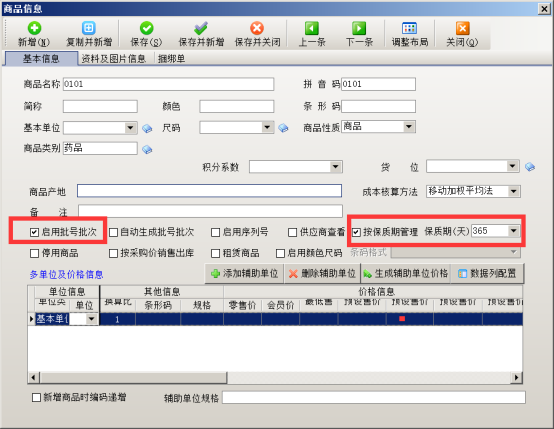Click the green check 保存 icon

click(x=146, y=28)
